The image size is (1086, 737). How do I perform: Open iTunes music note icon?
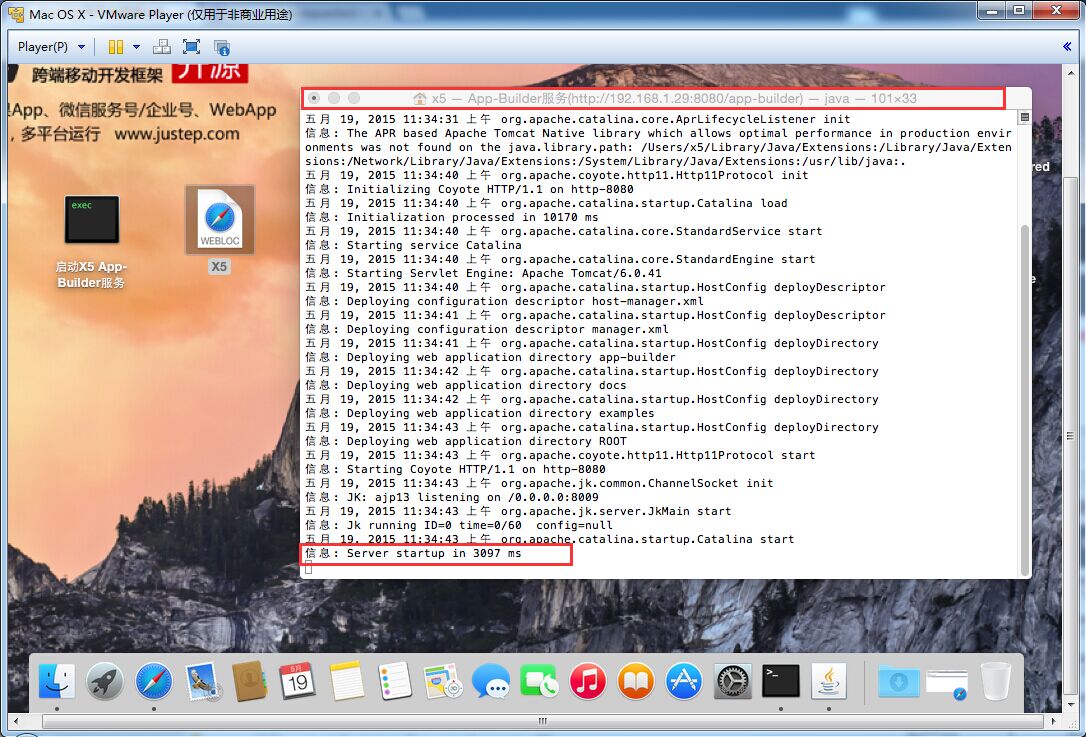(x=587, y=681)
